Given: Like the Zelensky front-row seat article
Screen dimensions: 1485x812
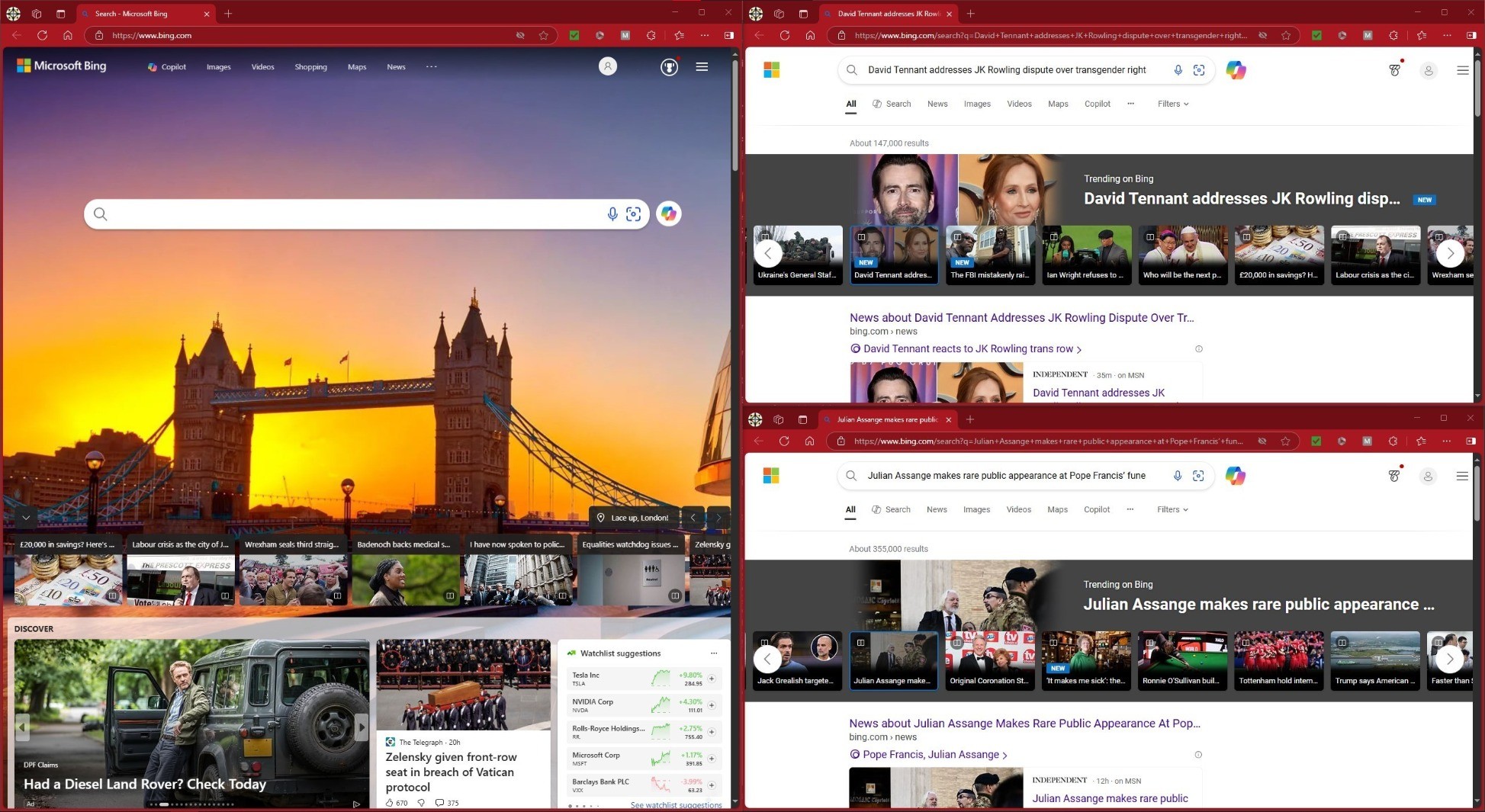Looking at the screenshot, I should 390,803.
